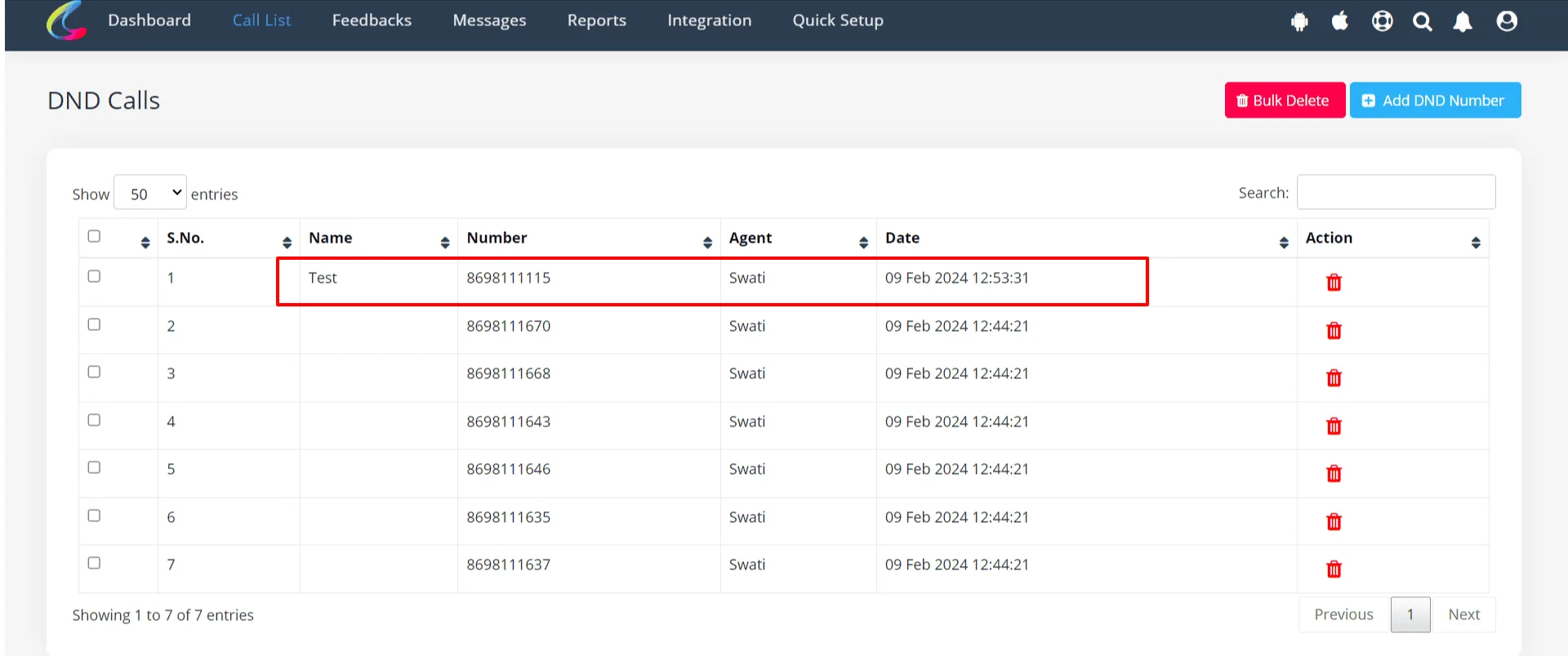Delete the row with number 8698111637

[x=1334, y=569]
